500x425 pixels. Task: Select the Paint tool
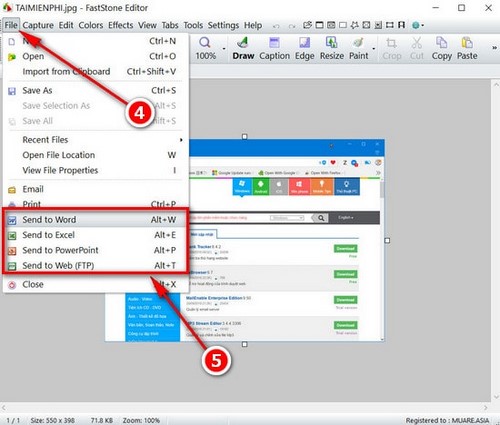coord(359,48)
